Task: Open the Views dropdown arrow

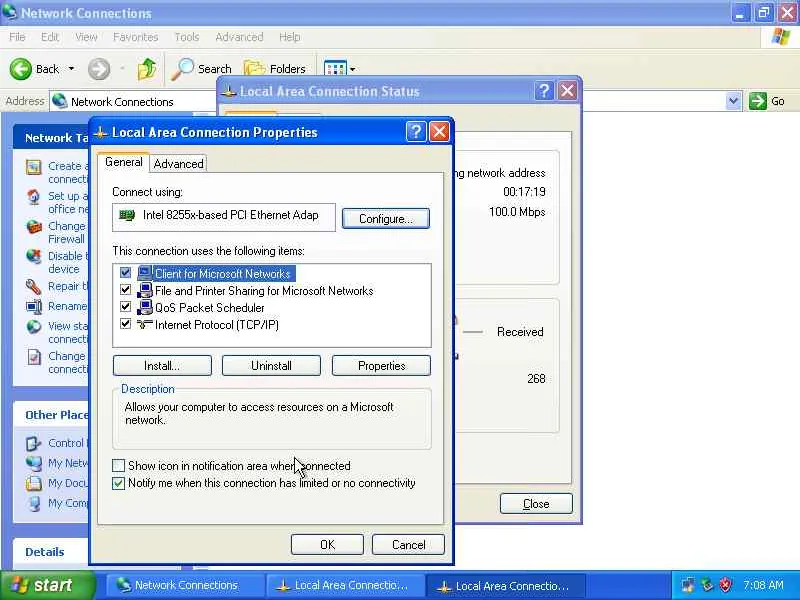Action: 353,69
